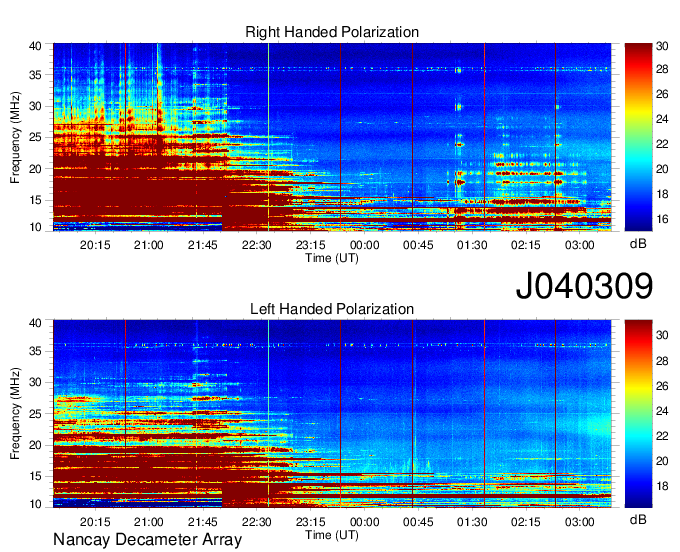
Task: Click 'Frequency (MHz)' axis label of right-handed plot
Action: (x=15, y=137)
